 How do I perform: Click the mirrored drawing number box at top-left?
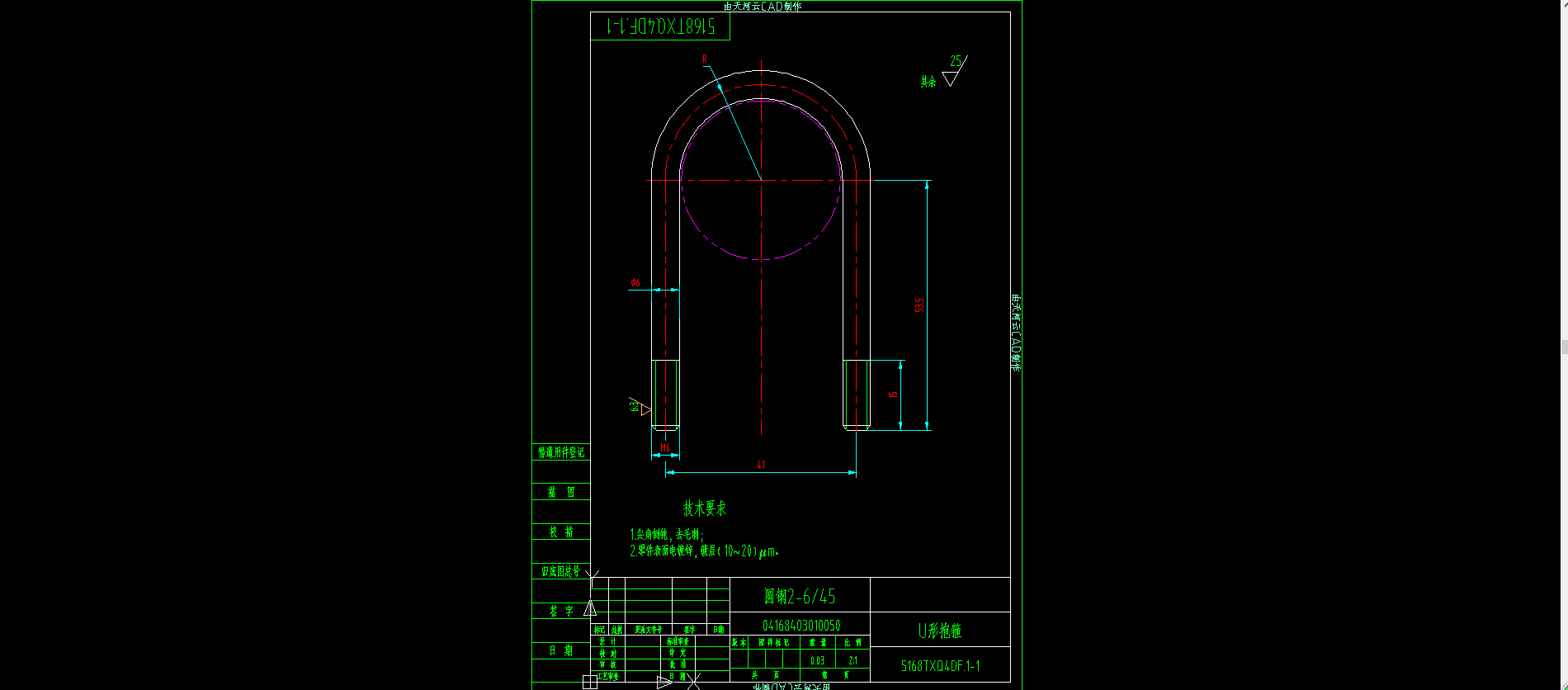click(660, 26)
